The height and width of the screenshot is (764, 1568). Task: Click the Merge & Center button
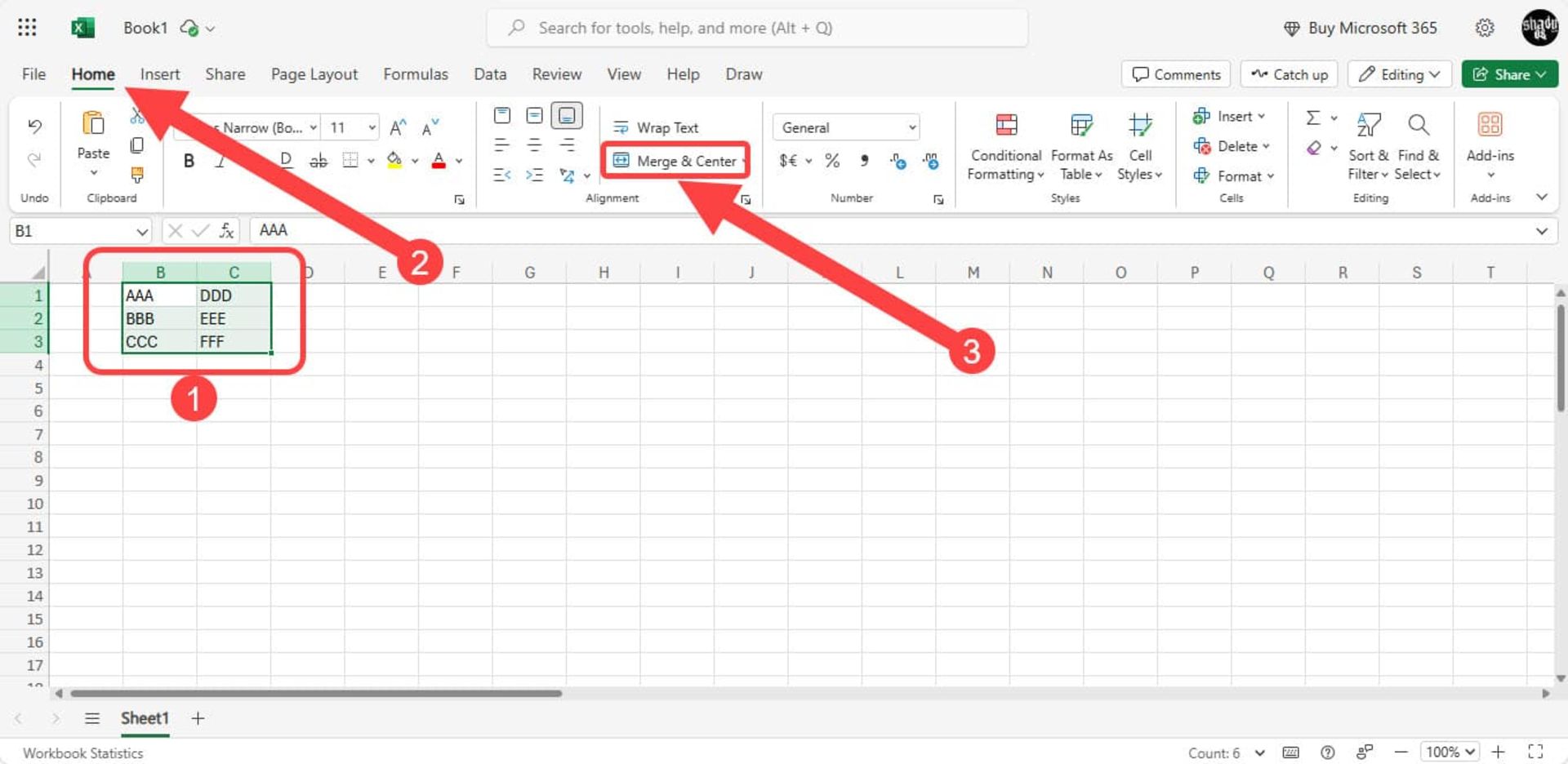[x=675, y=161]
